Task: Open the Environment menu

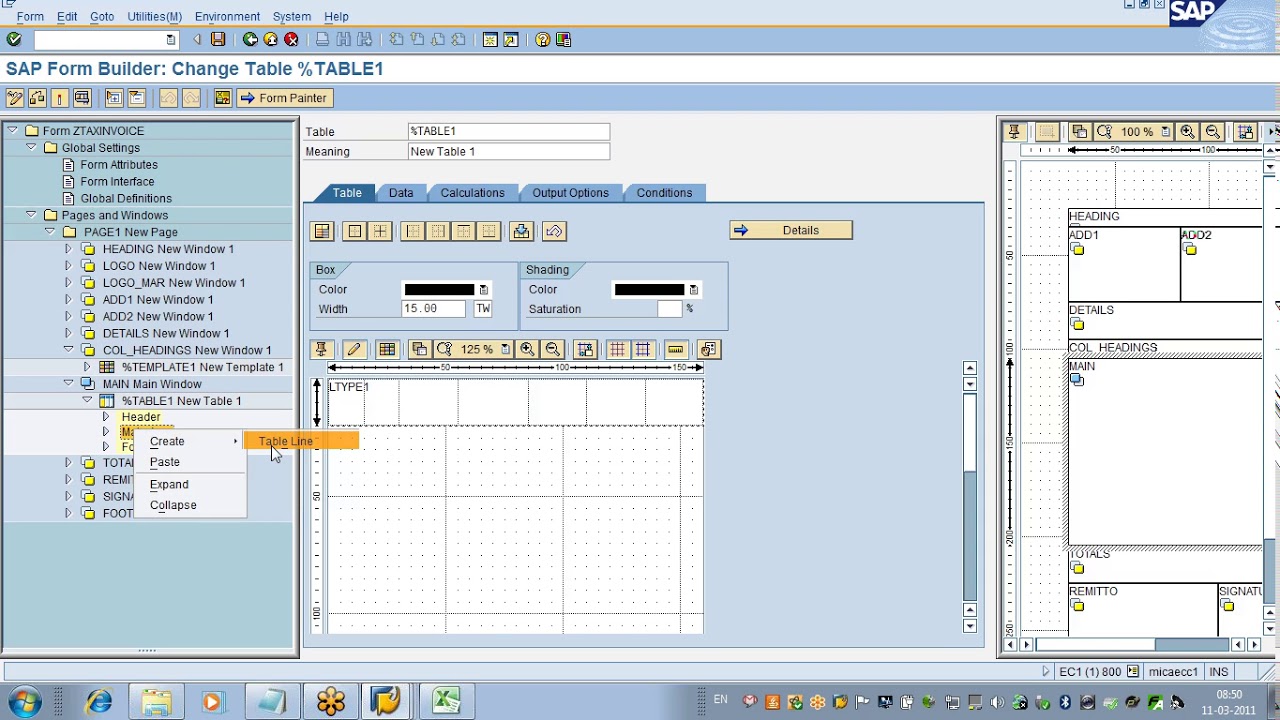Action: (x=227, y=16)
